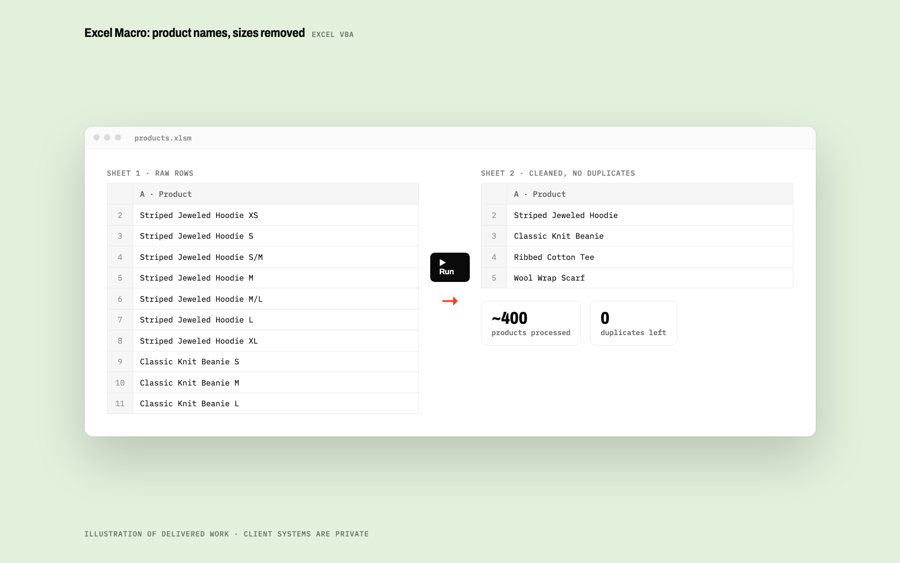Select the products.xlsm file name in title bar
The height and width of the screenshot is (563, 900).
[x=163, y=138]
